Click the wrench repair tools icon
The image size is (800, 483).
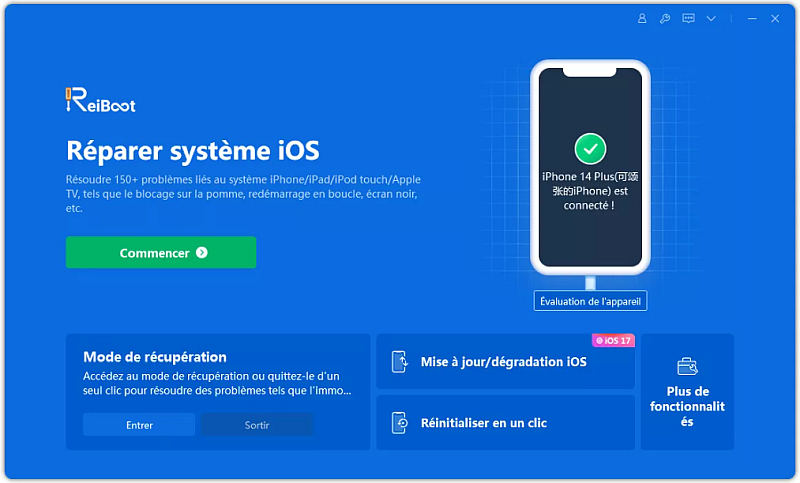[x=665, y=18]
